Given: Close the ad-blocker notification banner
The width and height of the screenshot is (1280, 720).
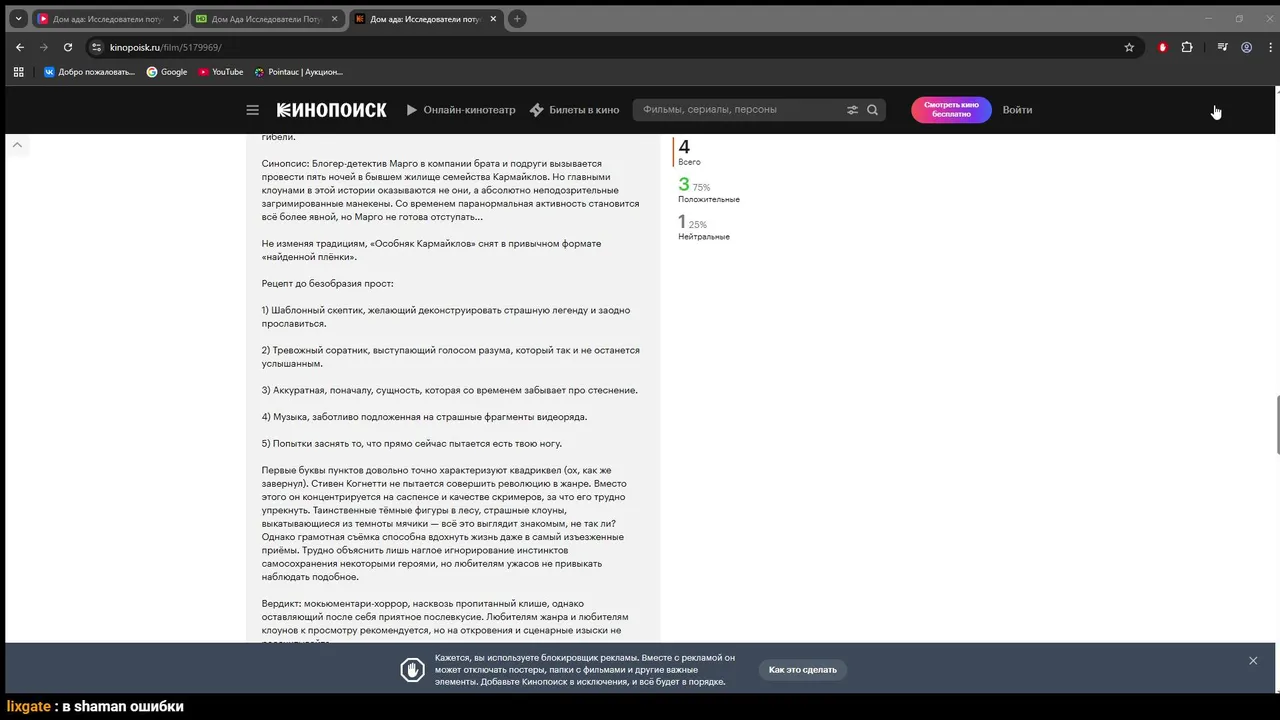Looking at the screenshot, I should [1253, 661].
